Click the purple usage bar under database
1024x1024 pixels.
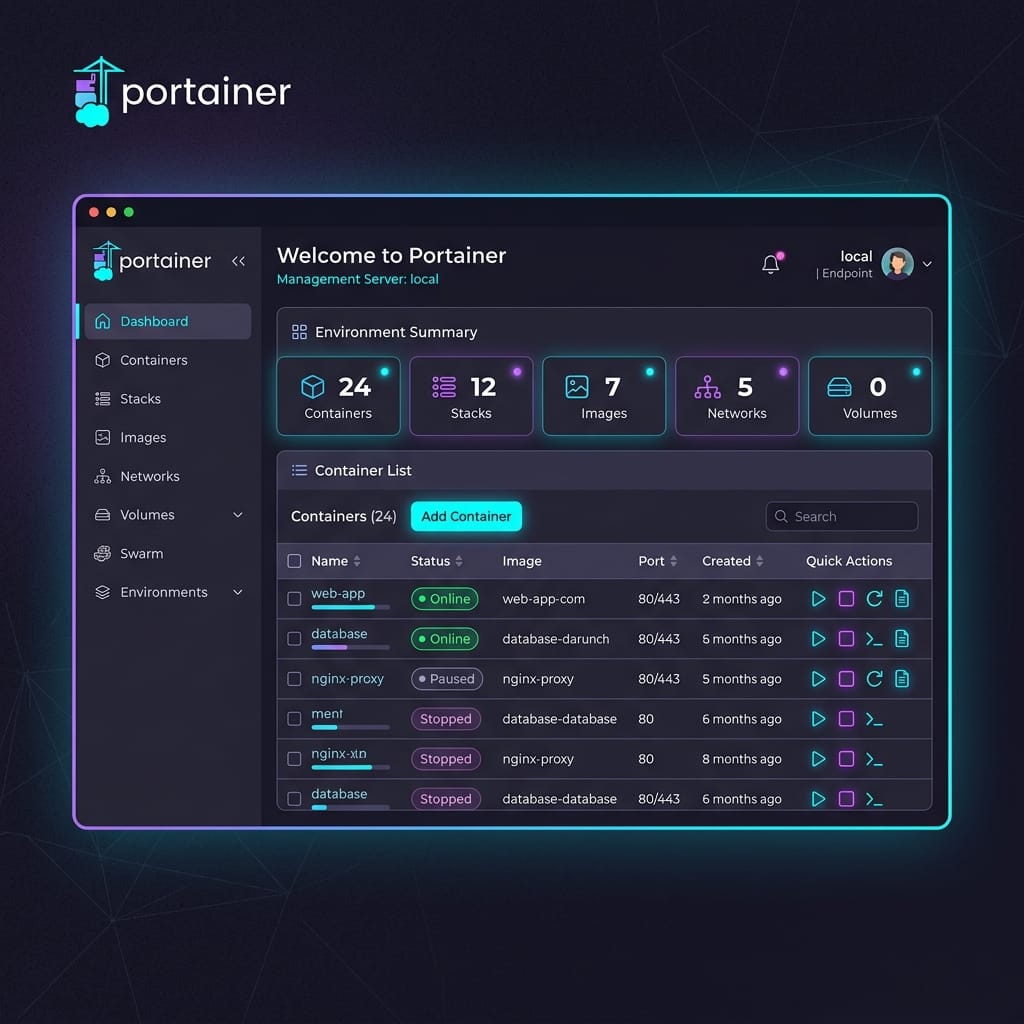point(350,648)
